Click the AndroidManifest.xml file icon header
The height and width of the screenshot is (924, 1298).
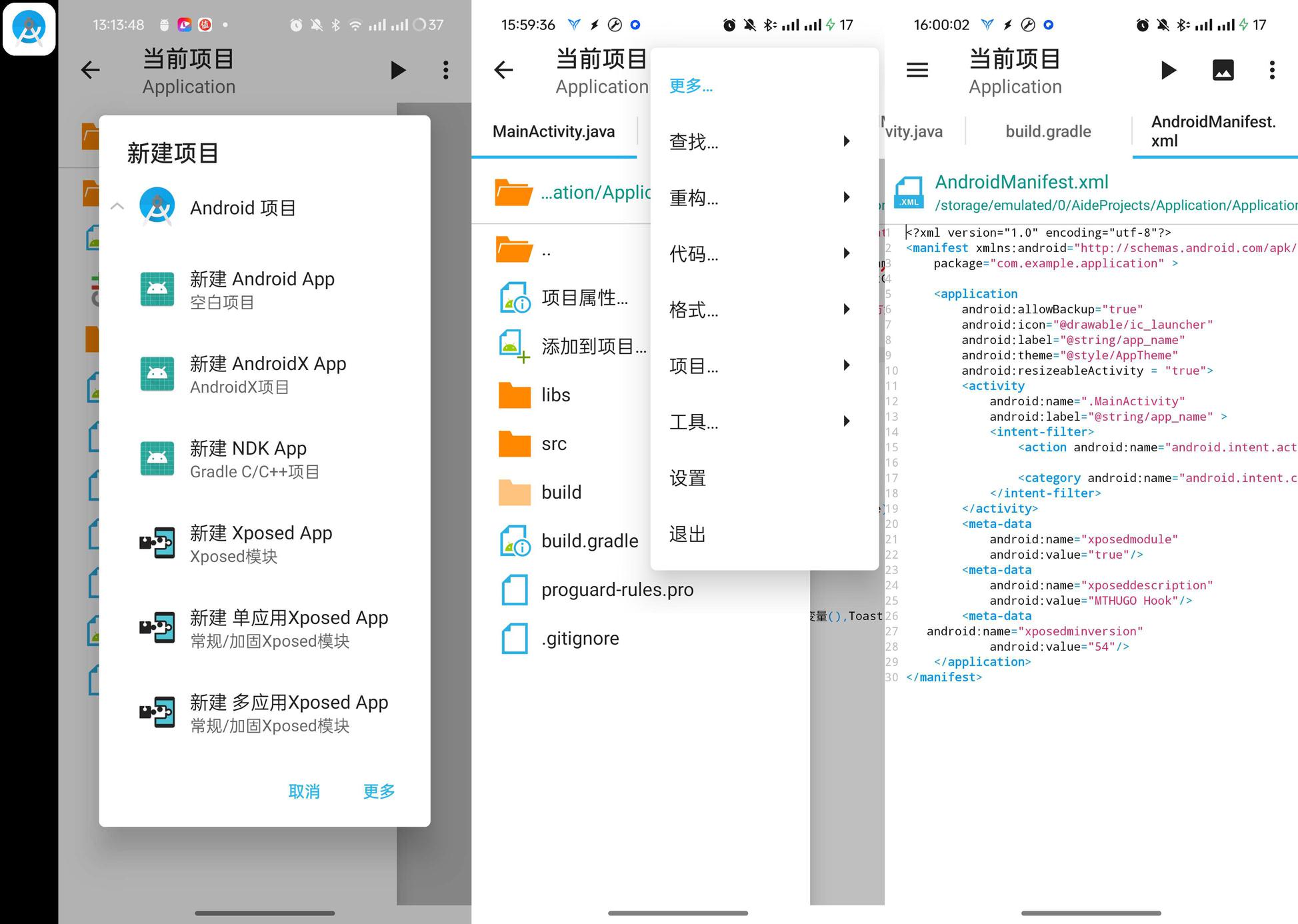909,193
